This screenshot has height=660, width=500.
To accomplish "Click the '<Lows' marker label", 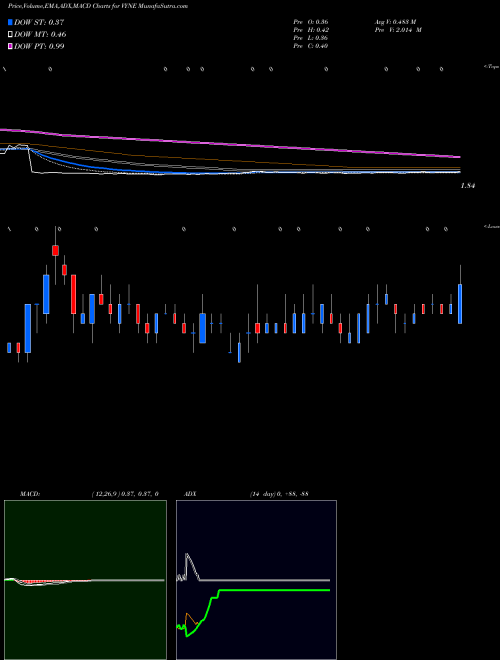I will click(x=491, y=227).
